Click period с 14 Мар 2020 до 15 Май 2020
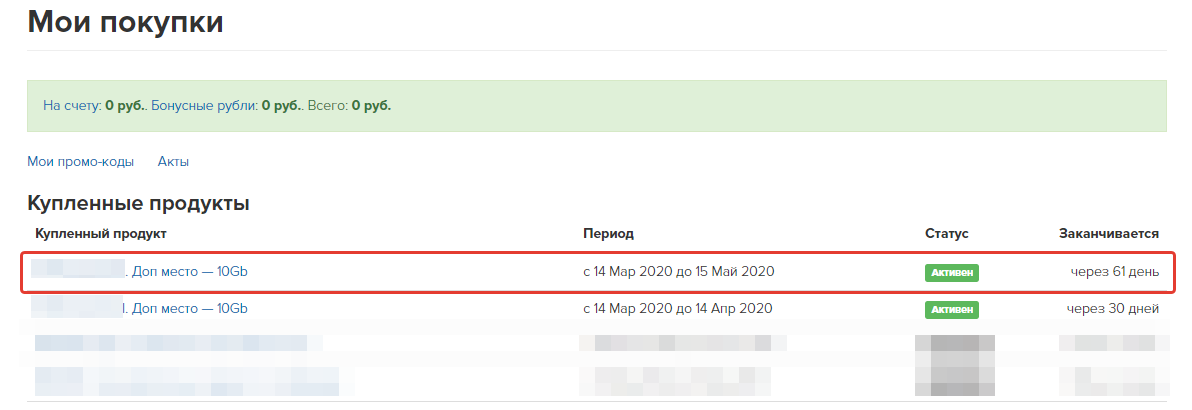 679,271
